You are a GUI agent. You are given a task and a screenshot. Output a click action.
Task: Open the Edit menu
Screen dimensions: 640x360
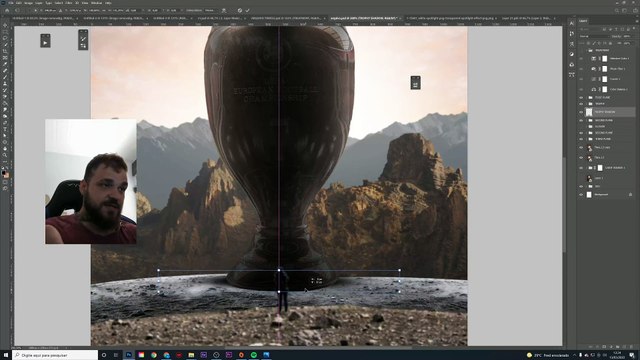click(x=19, y=3)
